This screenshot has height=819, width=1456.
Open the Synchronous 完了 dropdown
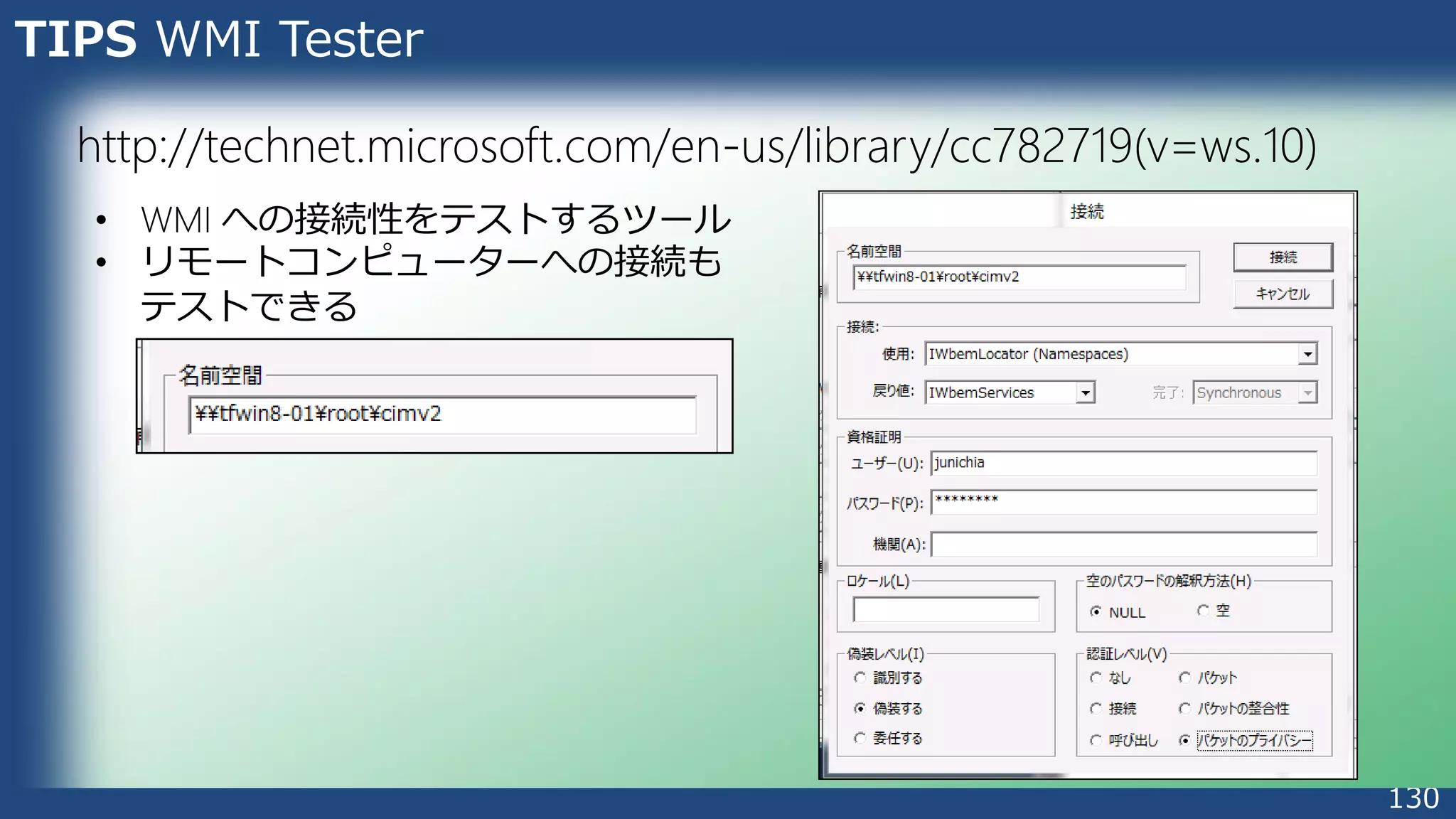[x=1307, y=392]
